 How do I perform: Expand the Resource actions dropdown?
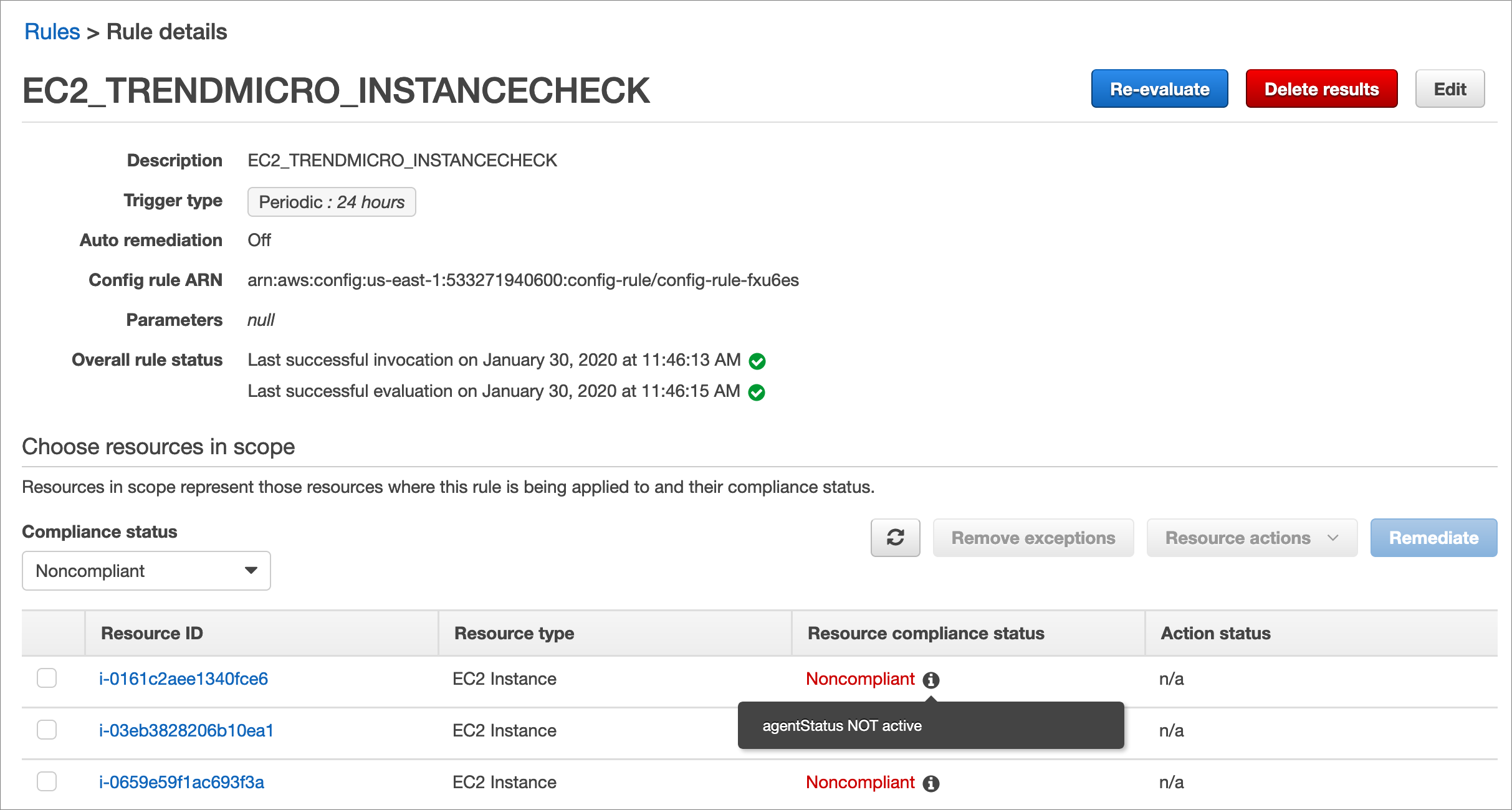1251,538
